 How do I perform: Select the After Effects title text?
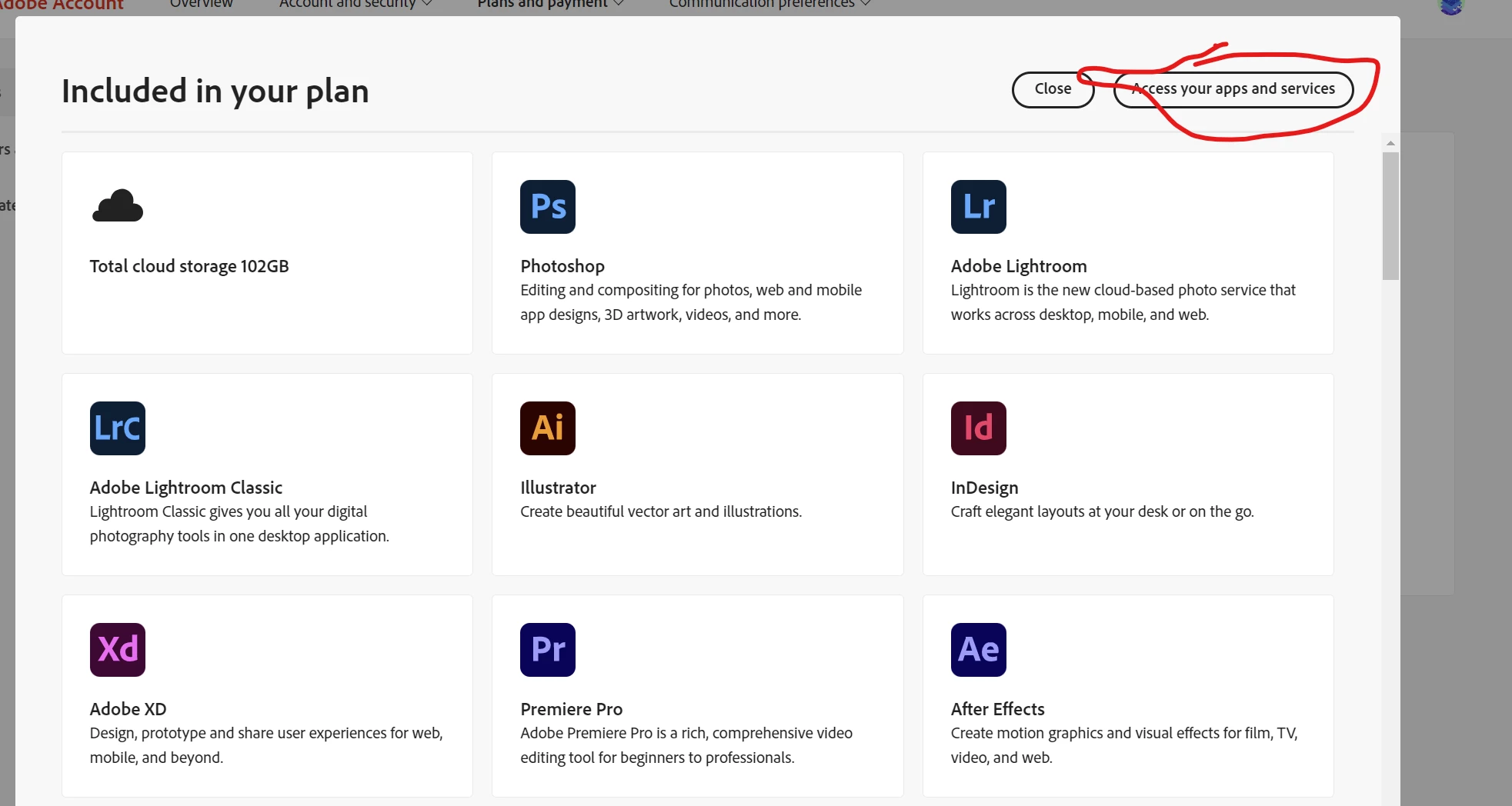point(997,709)
